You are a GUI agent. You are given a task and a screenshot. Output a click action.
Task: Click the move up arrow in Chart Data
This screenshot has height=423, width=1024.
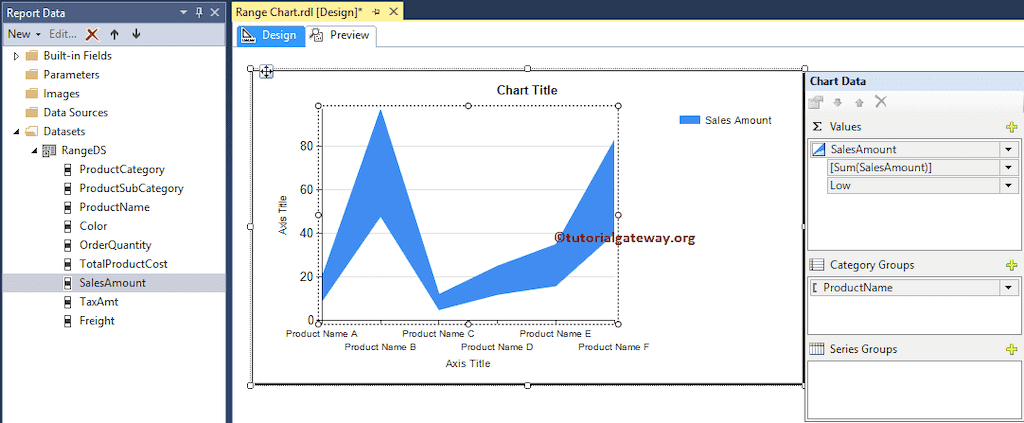click(859, 102)
